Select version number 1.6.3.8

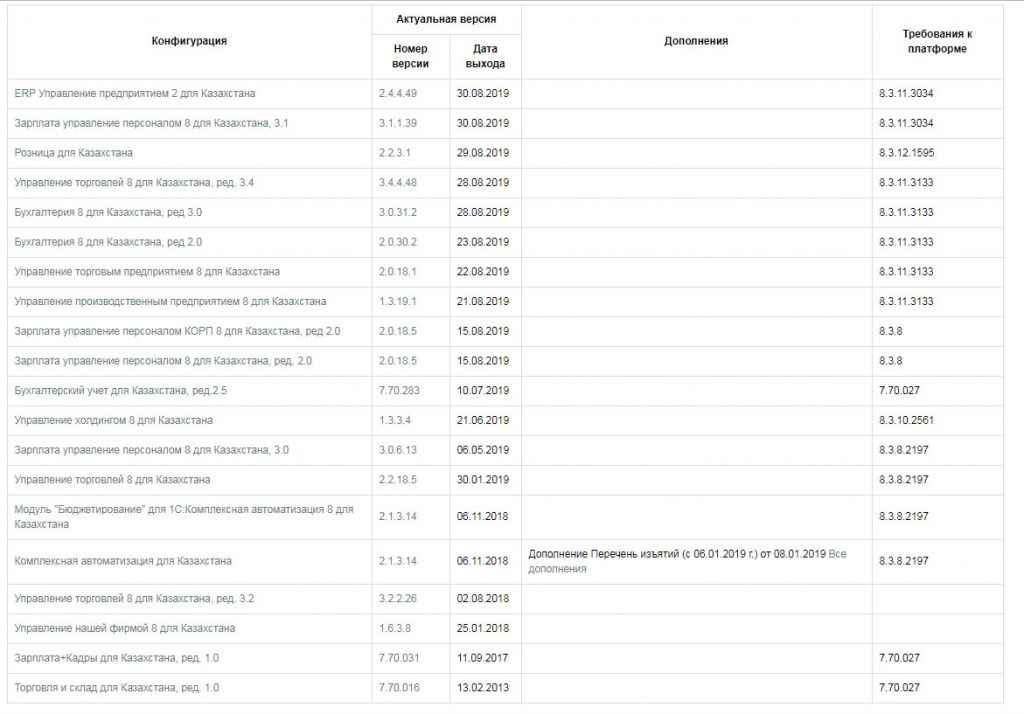(394, 628)
